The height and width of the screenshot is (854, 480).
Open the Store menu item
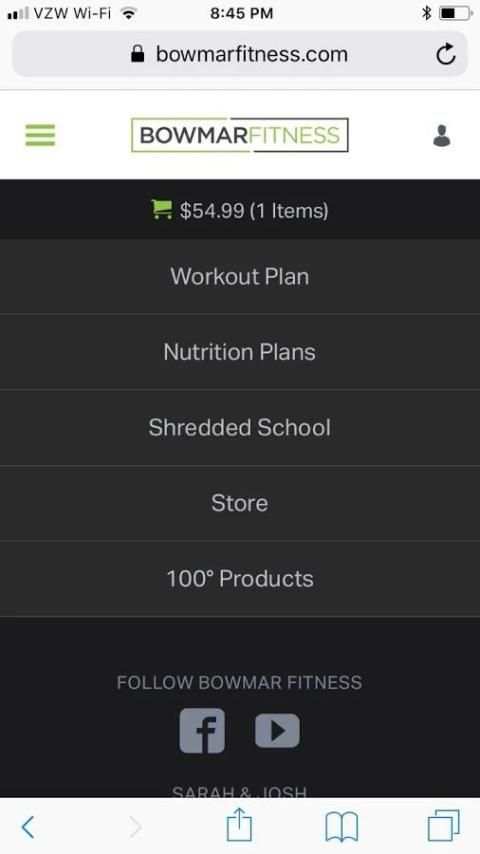240,503
